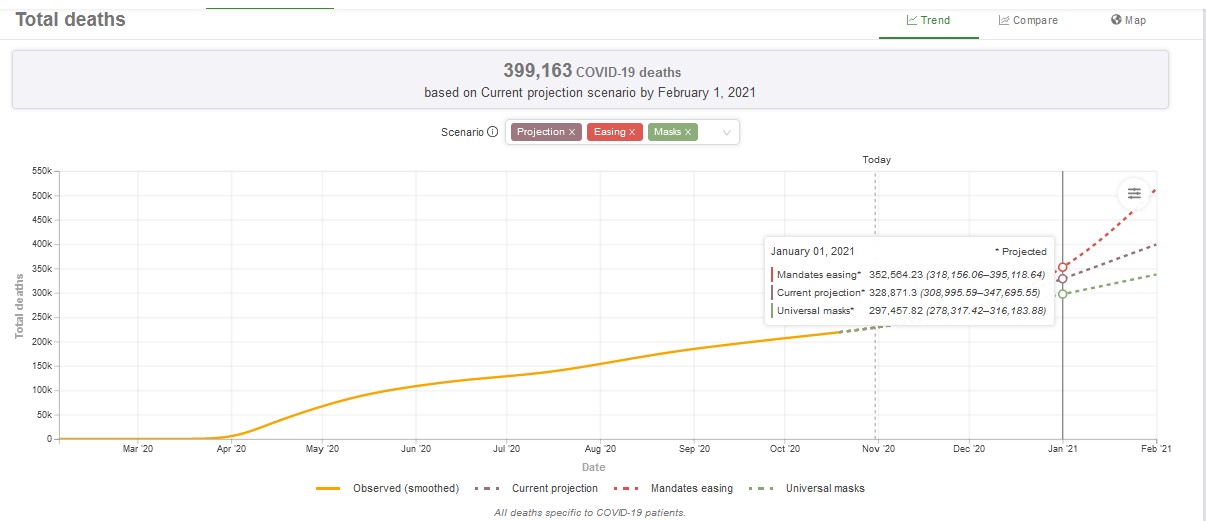Switch to the Map view tab
Screen dimensions: 1206x521
point(1128,20)
